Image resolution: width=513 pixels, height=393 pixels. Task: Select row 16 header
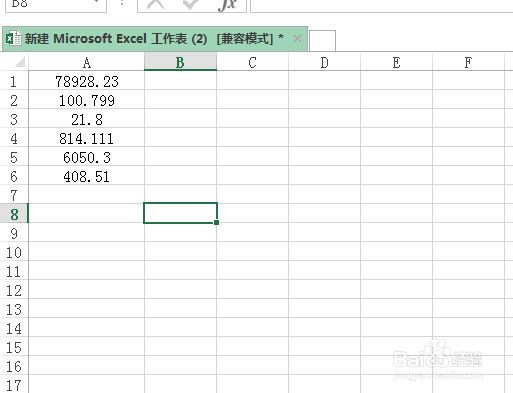click(x=14, y=366)
